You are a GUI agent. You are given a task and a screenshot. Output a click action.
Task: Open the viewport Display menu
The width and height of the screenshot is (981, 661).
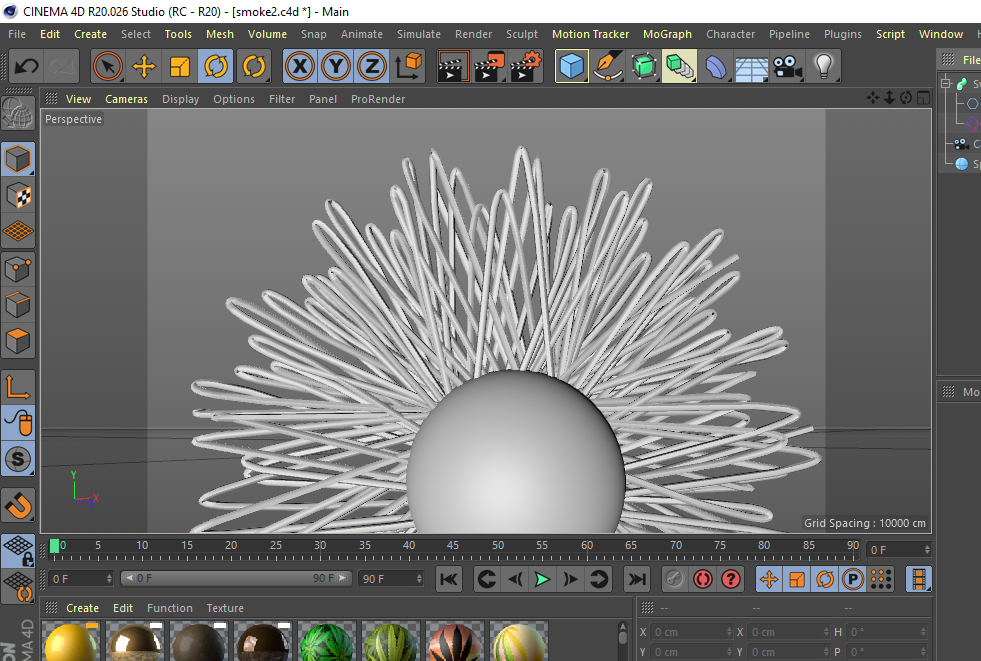[x=180, y=99]
